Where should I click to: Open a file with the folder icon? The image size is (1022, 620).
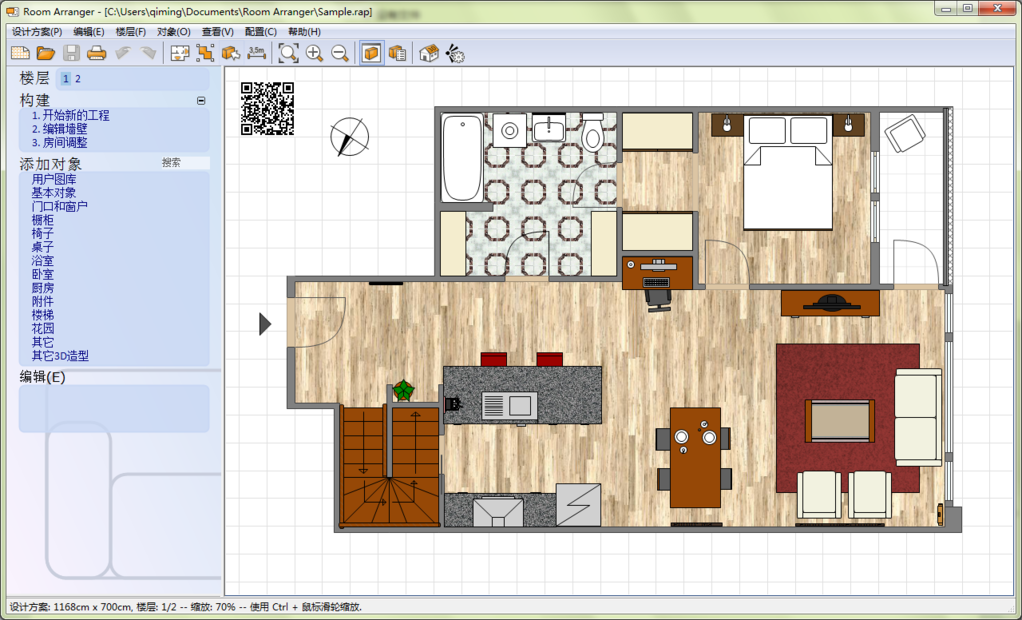coord(46,53)
